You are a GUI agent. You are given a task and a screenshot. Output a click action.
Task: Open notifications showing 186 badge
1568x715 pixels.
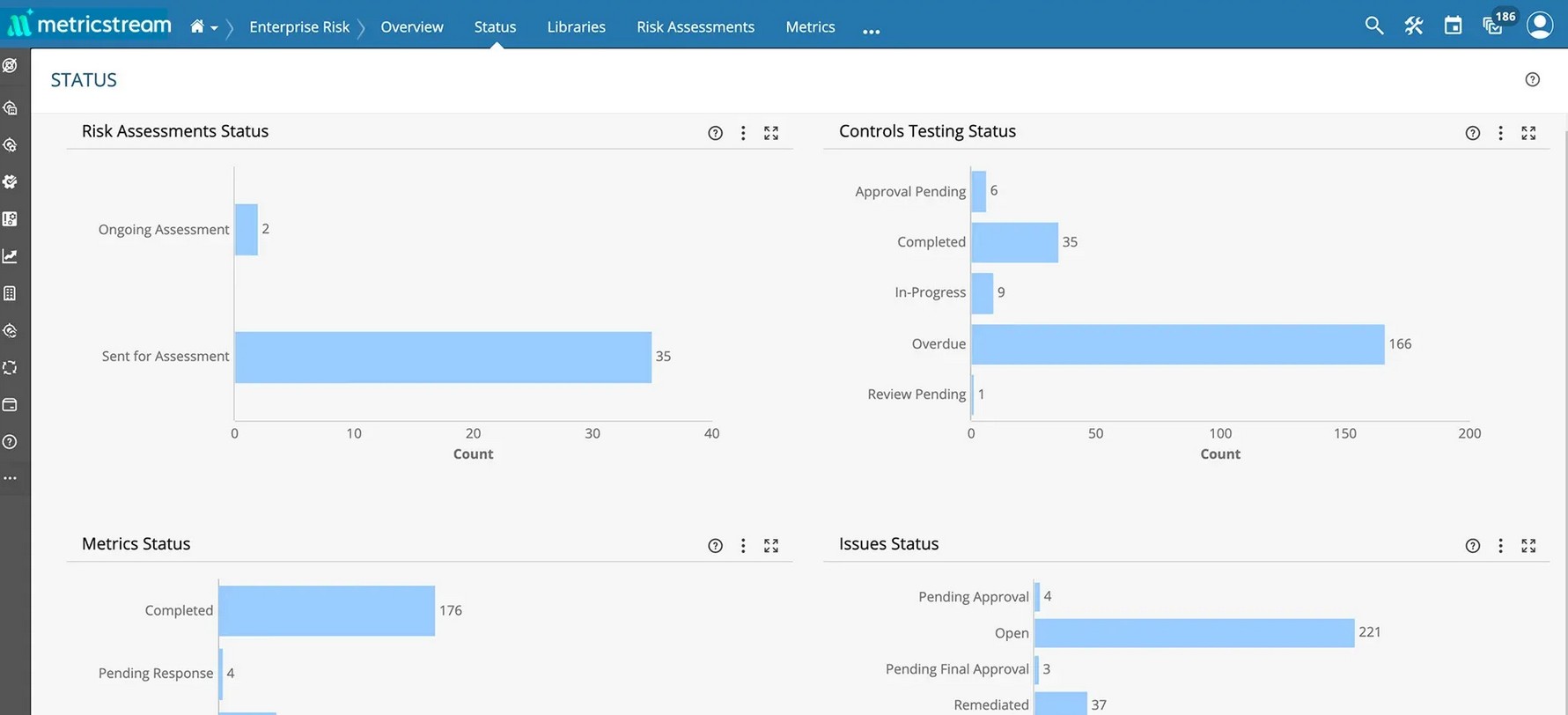coord(1499,22)
